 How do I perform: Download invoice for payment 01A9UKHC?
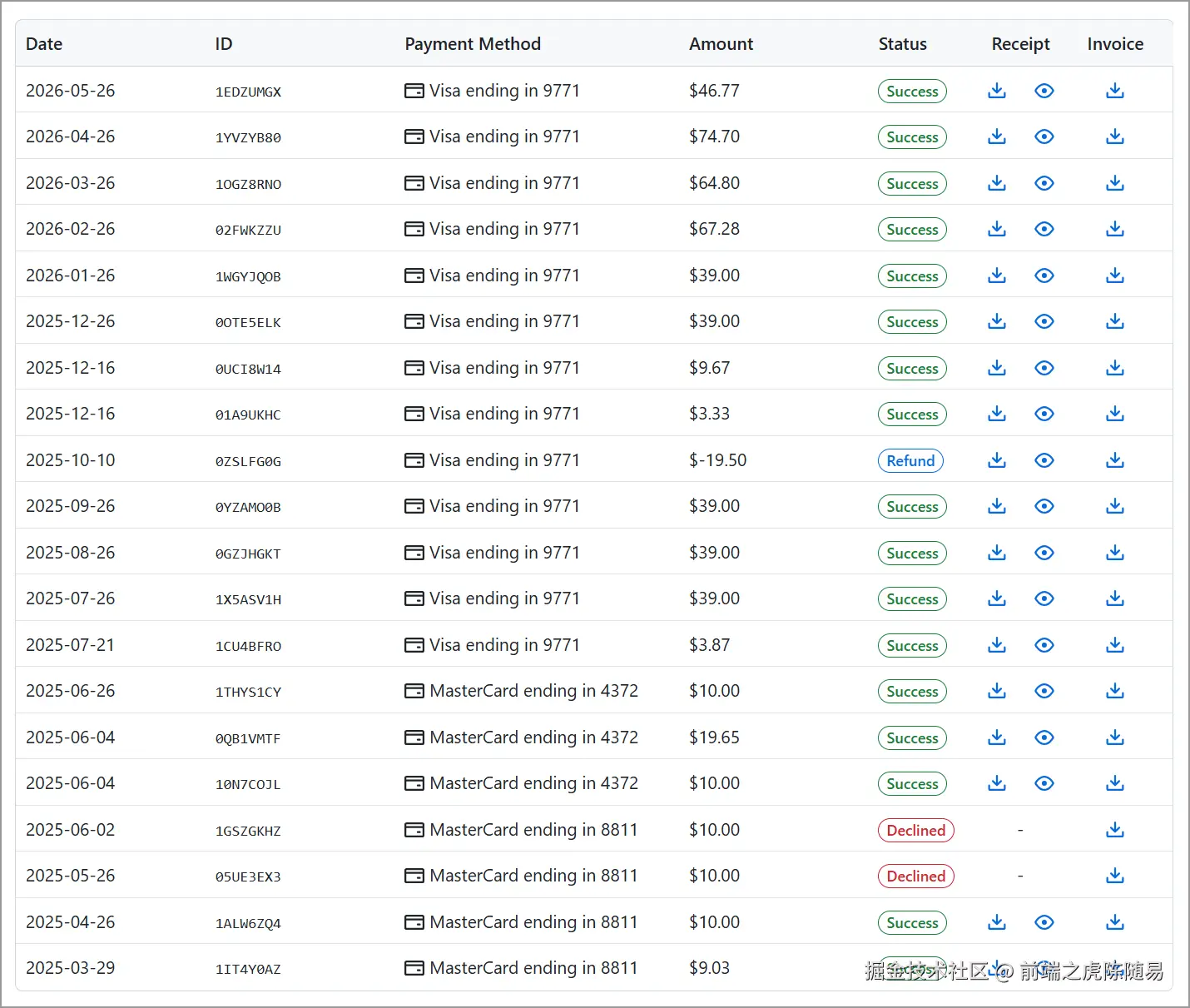coord(1115,414)
